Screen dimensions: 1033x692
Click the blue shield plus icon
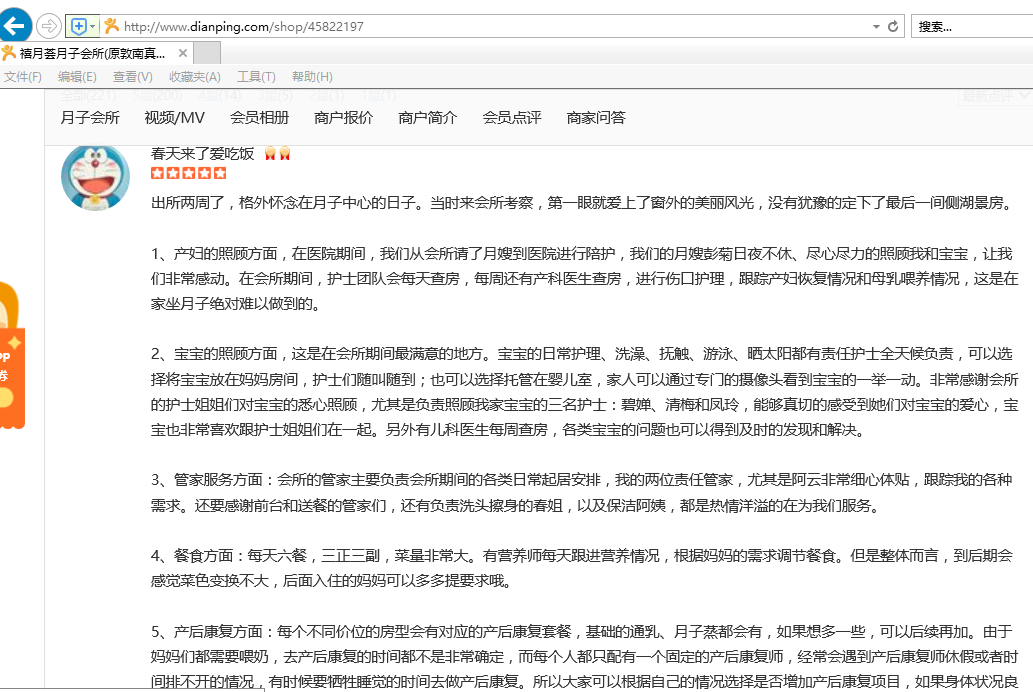click(x=78, y=26)
